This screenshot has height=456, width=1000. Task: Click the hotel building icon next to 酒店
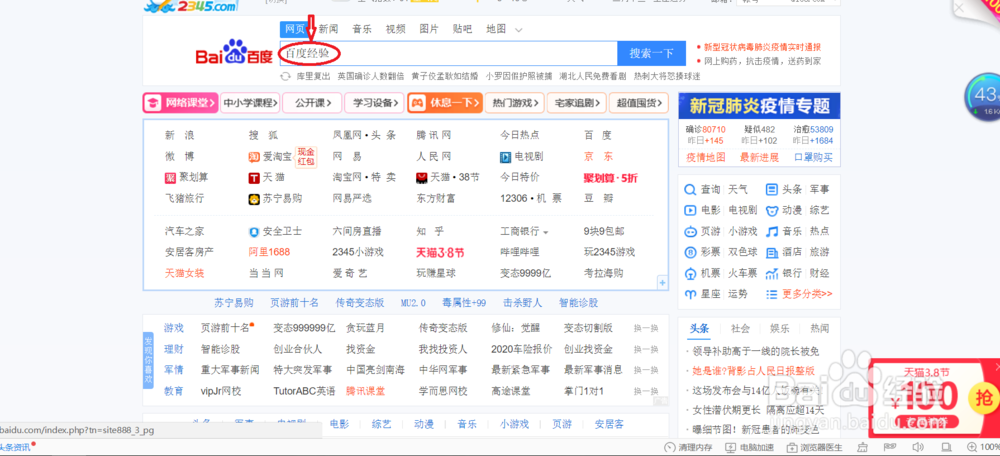[772, 253]
